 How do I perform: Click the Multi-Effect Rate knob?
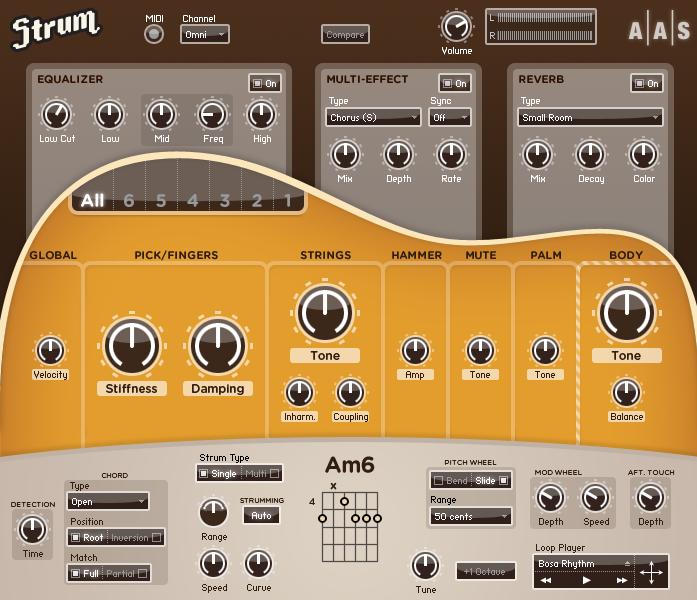[x=451, y=155]
